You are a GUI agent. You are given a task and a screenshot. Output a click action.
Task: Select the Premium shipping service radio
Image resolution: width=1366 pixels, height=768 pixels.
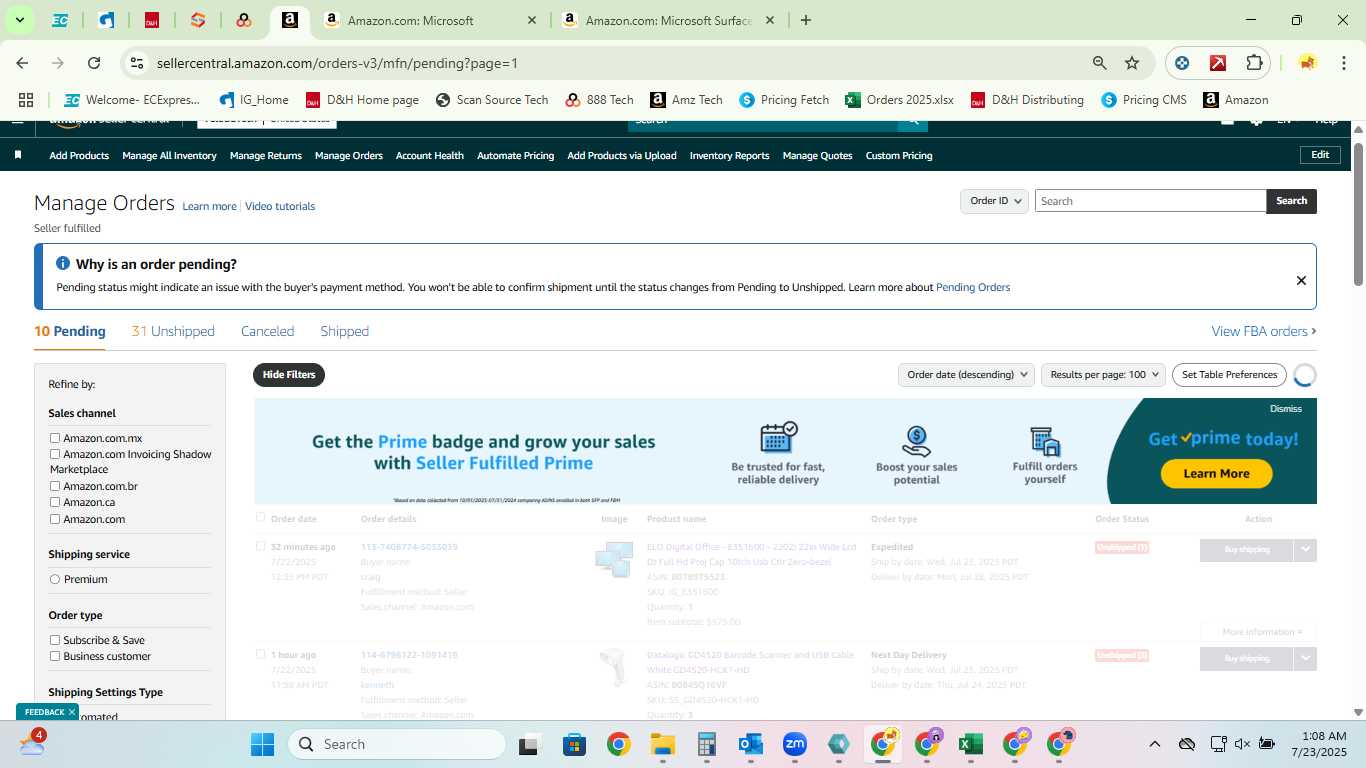pyautogui.click(x=55, y=579)
